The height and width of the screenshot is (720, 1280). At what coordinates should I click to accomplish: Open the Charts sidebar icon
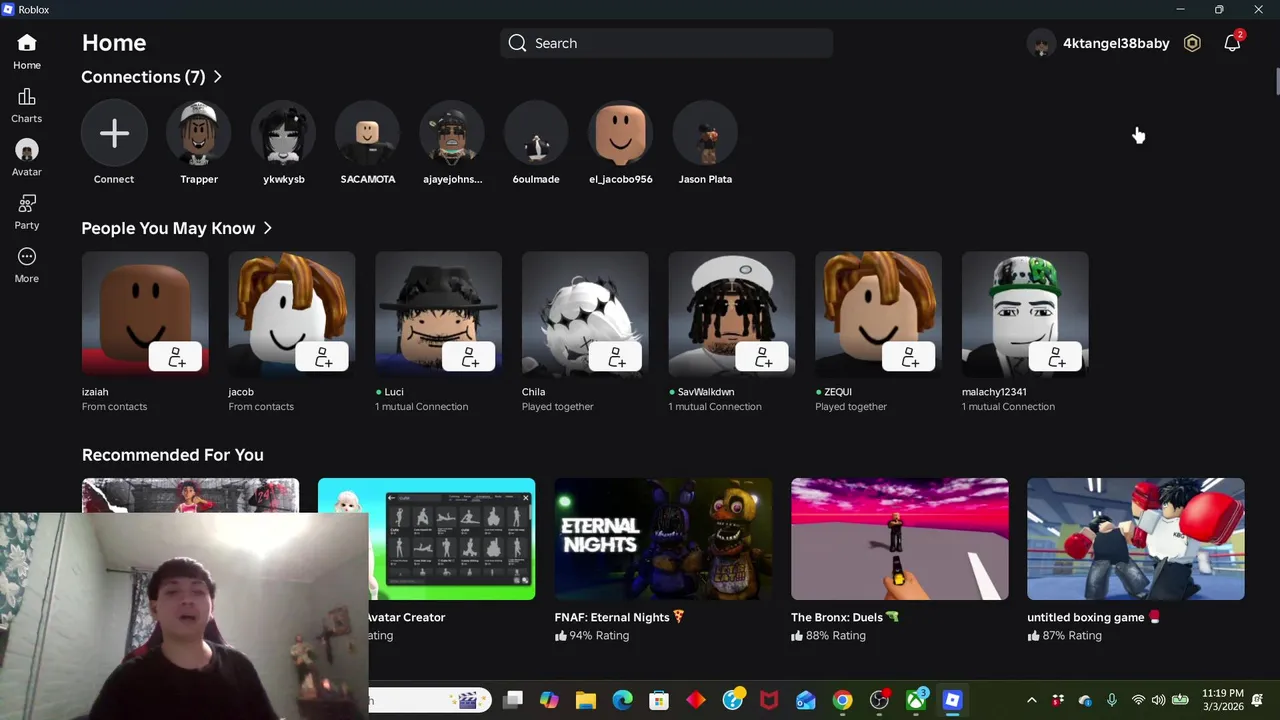click(27, 97)
